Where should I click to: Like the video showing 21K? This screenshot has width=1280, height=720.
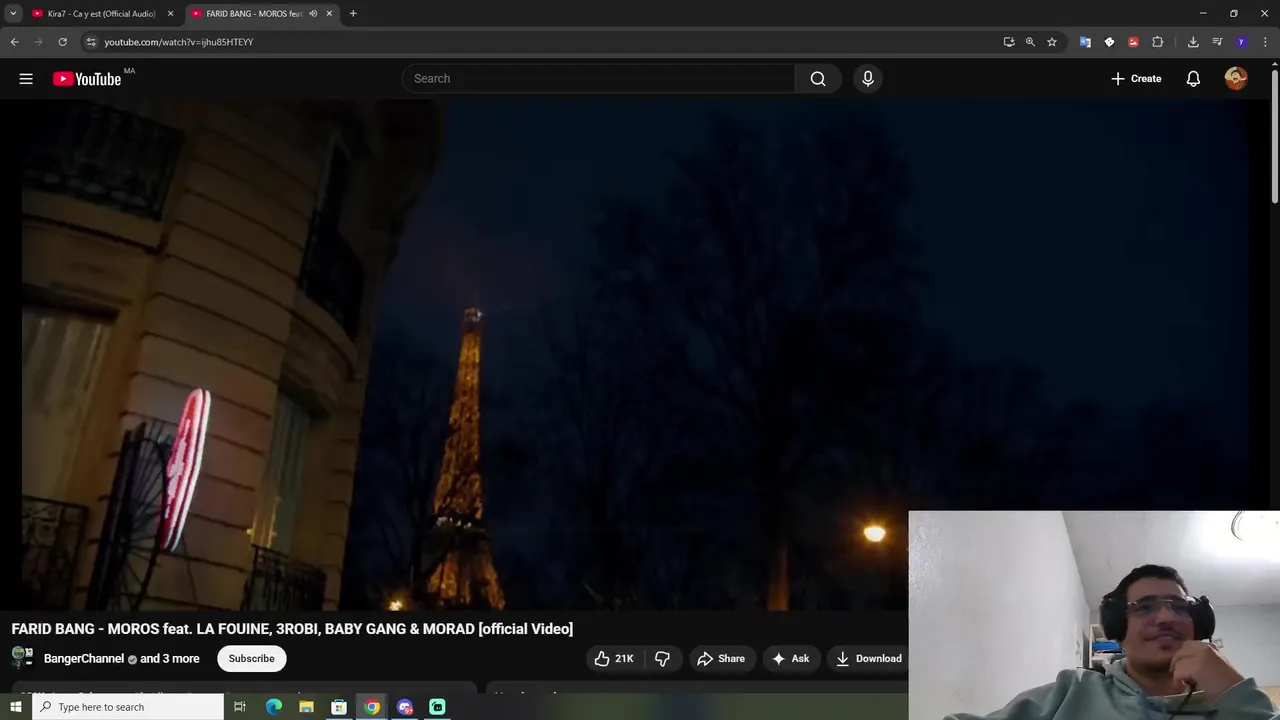point(614,658)
